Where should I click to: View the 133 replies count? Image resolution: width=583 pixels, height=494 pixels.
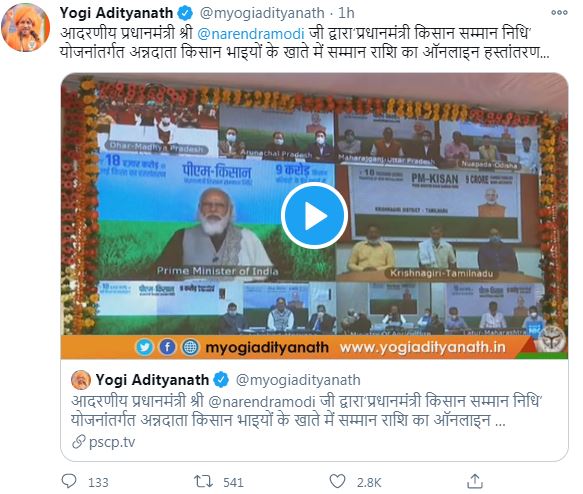[98, 482]
